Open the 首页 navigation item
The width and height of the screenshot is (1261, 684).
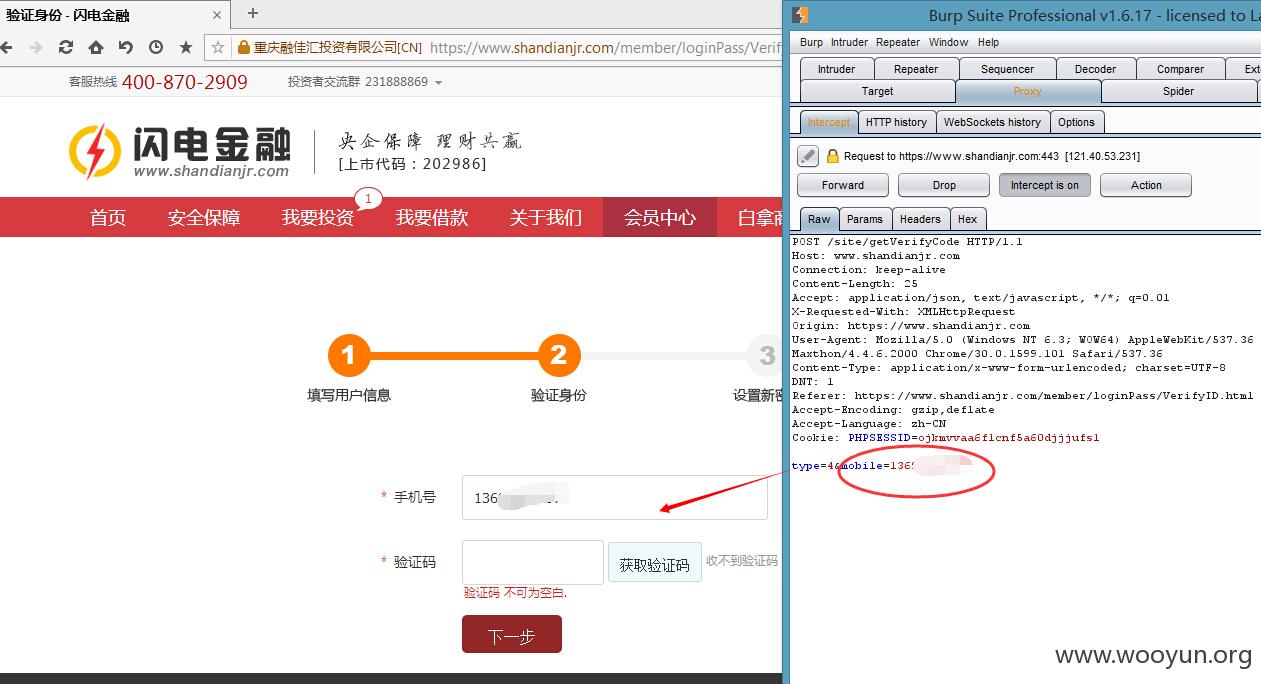pyautogui.click(x=108, y=217)
